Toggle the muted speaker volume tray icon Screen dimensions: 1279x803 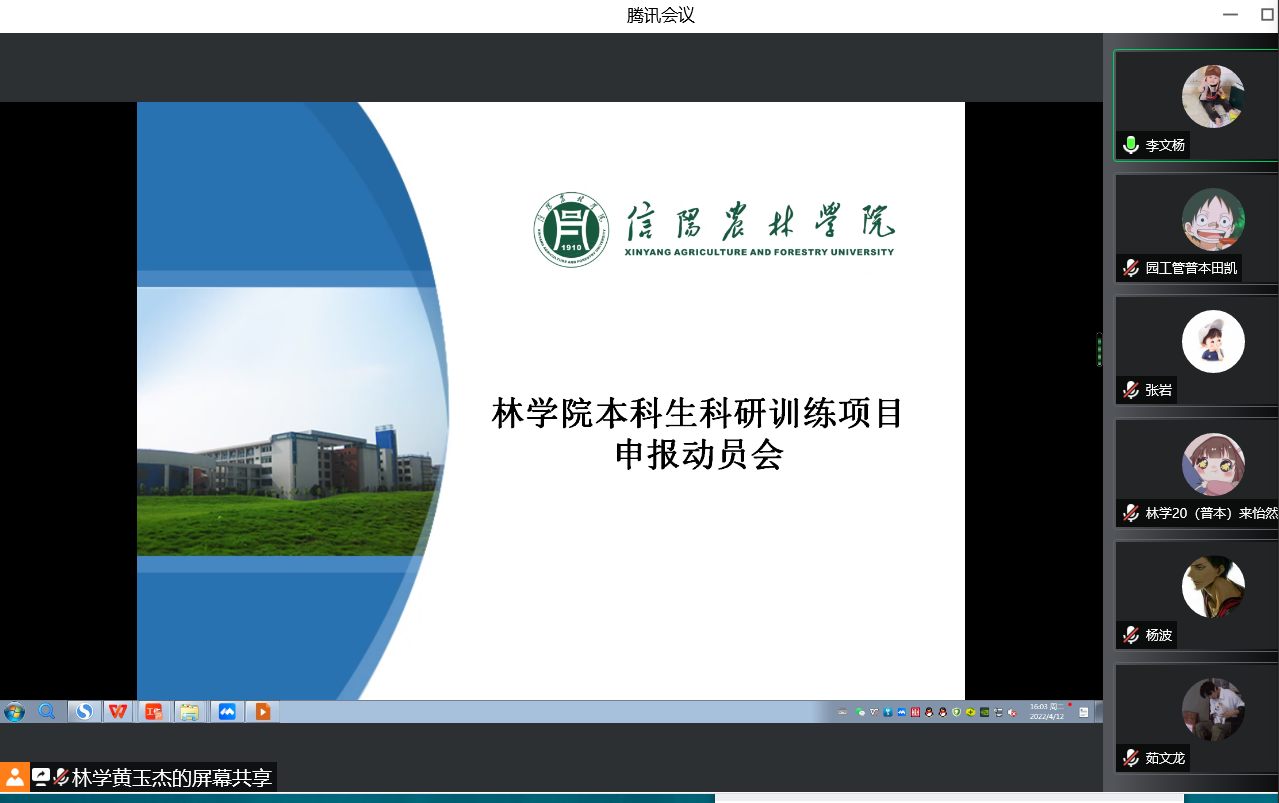pyautogui.click(x=1013, y=712)
